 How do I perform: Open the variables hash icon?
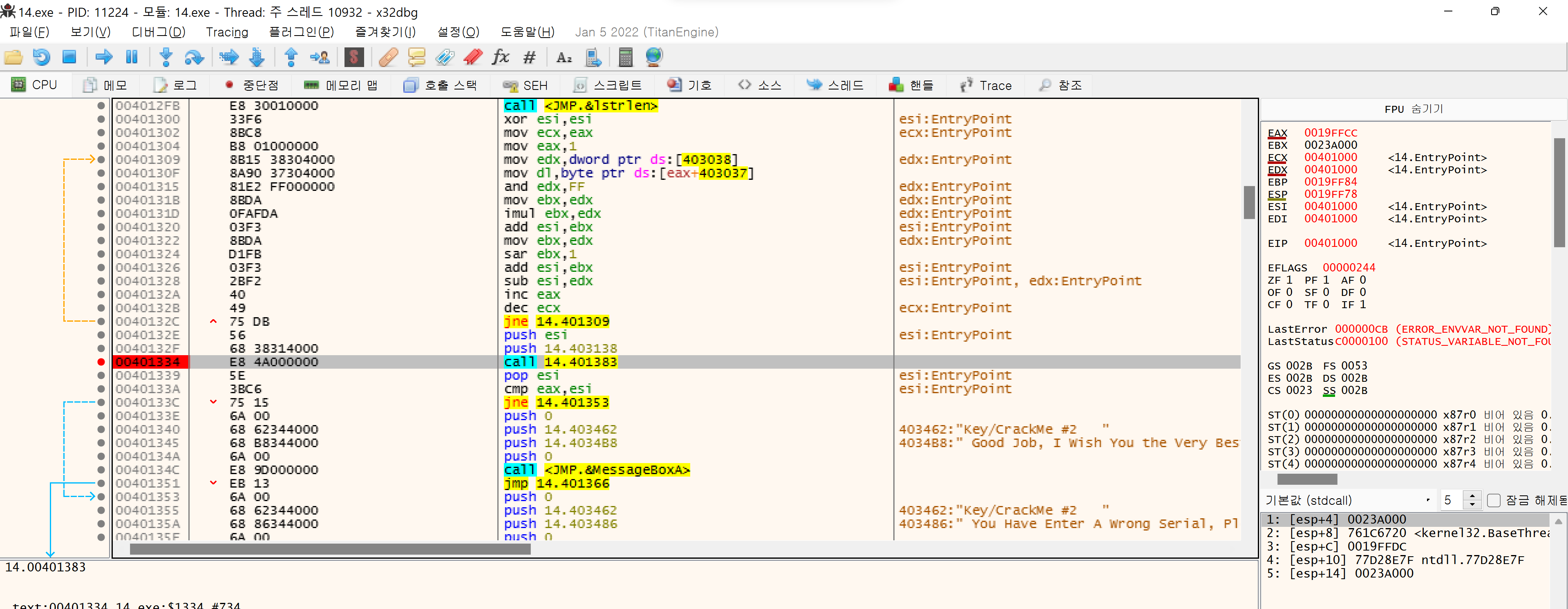(x=530, y=57)
